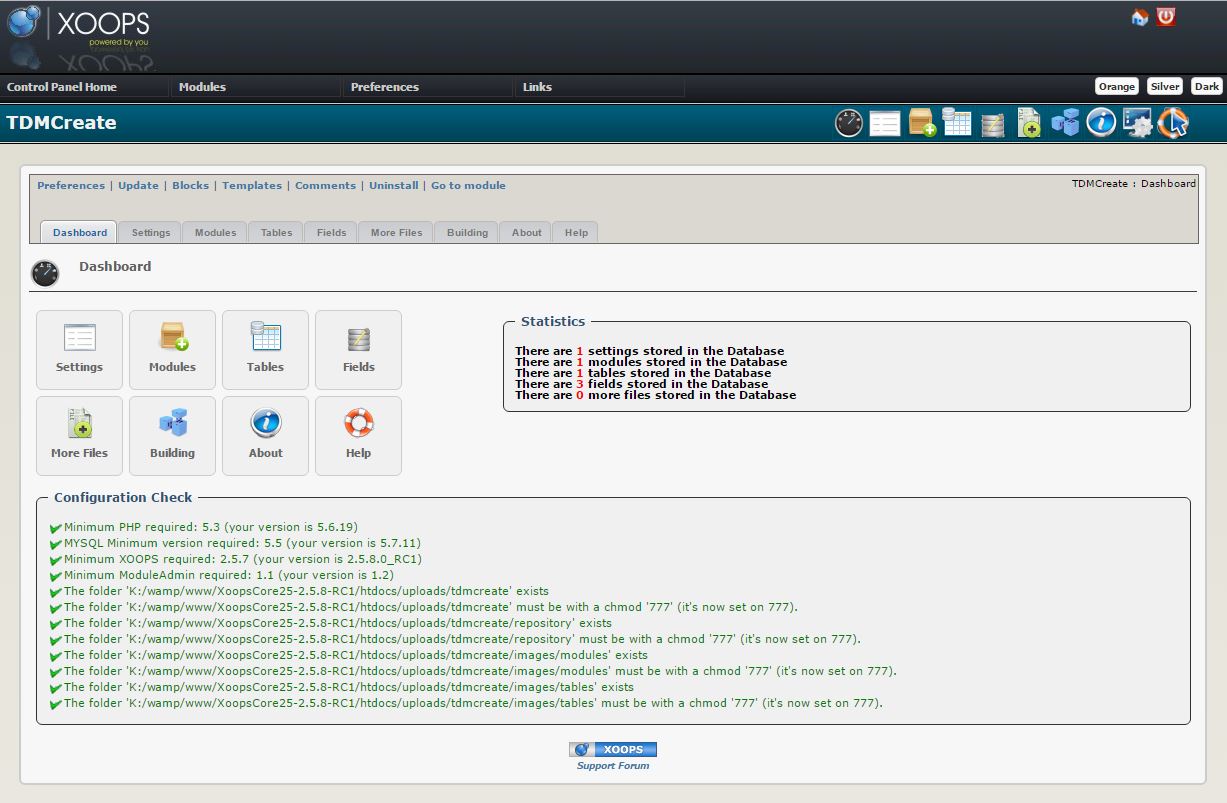
Task: Open Help dashboard tile
Action: tap(358, 435)
